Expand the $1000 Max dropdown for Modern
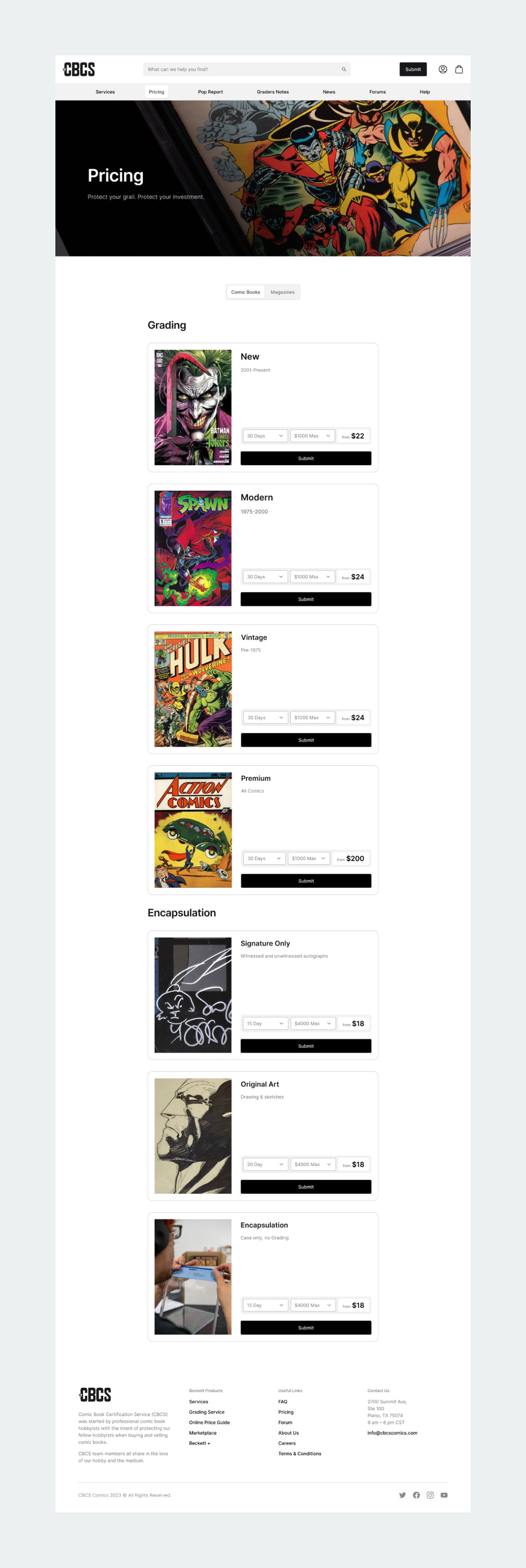Screen dimensions: 526x1568 click(x=312, y=576)
